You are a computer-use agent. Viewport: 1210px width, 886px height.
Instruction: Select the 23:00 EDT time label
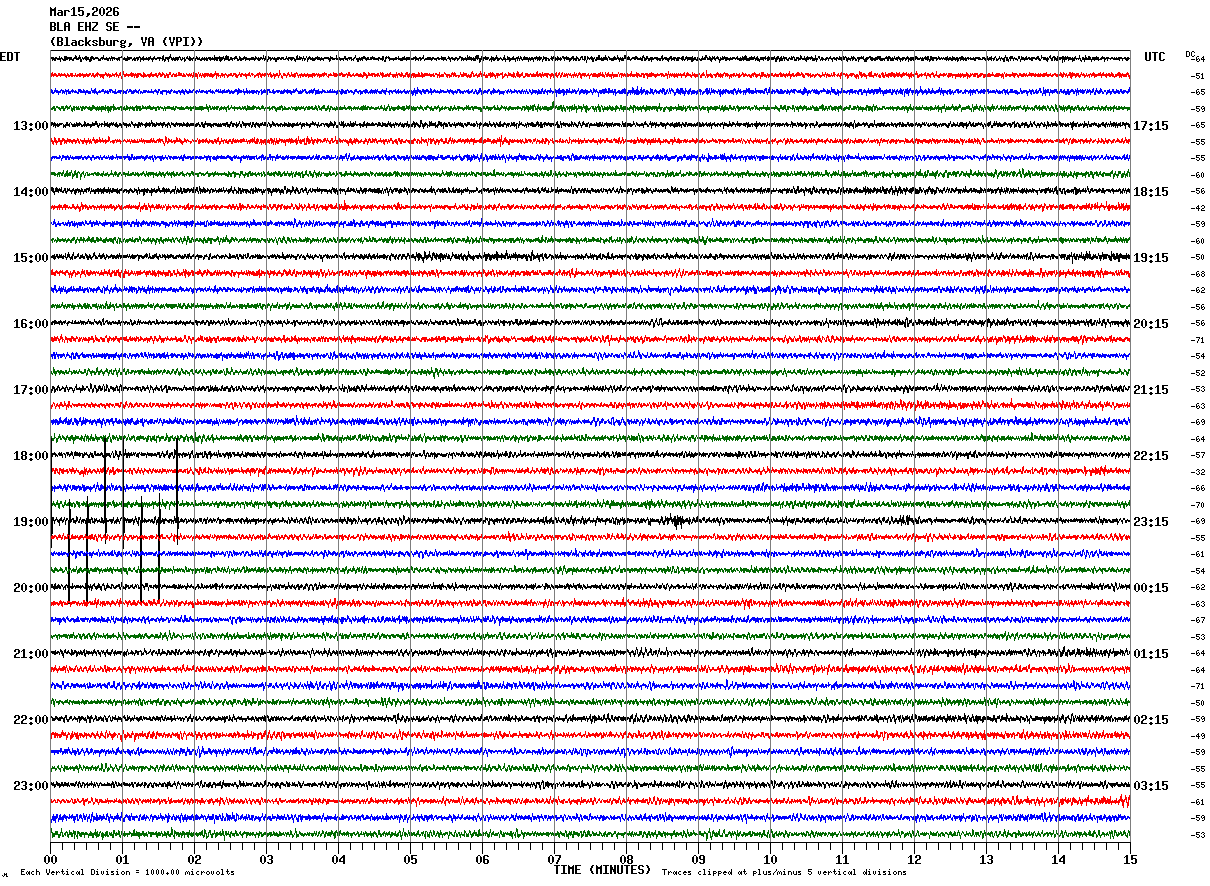[31, 786]
